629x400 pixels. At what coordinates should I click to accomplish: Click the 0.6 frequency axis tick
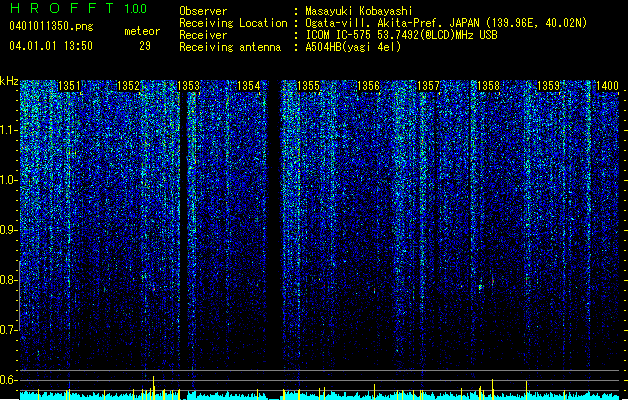[x=8, y=380]
